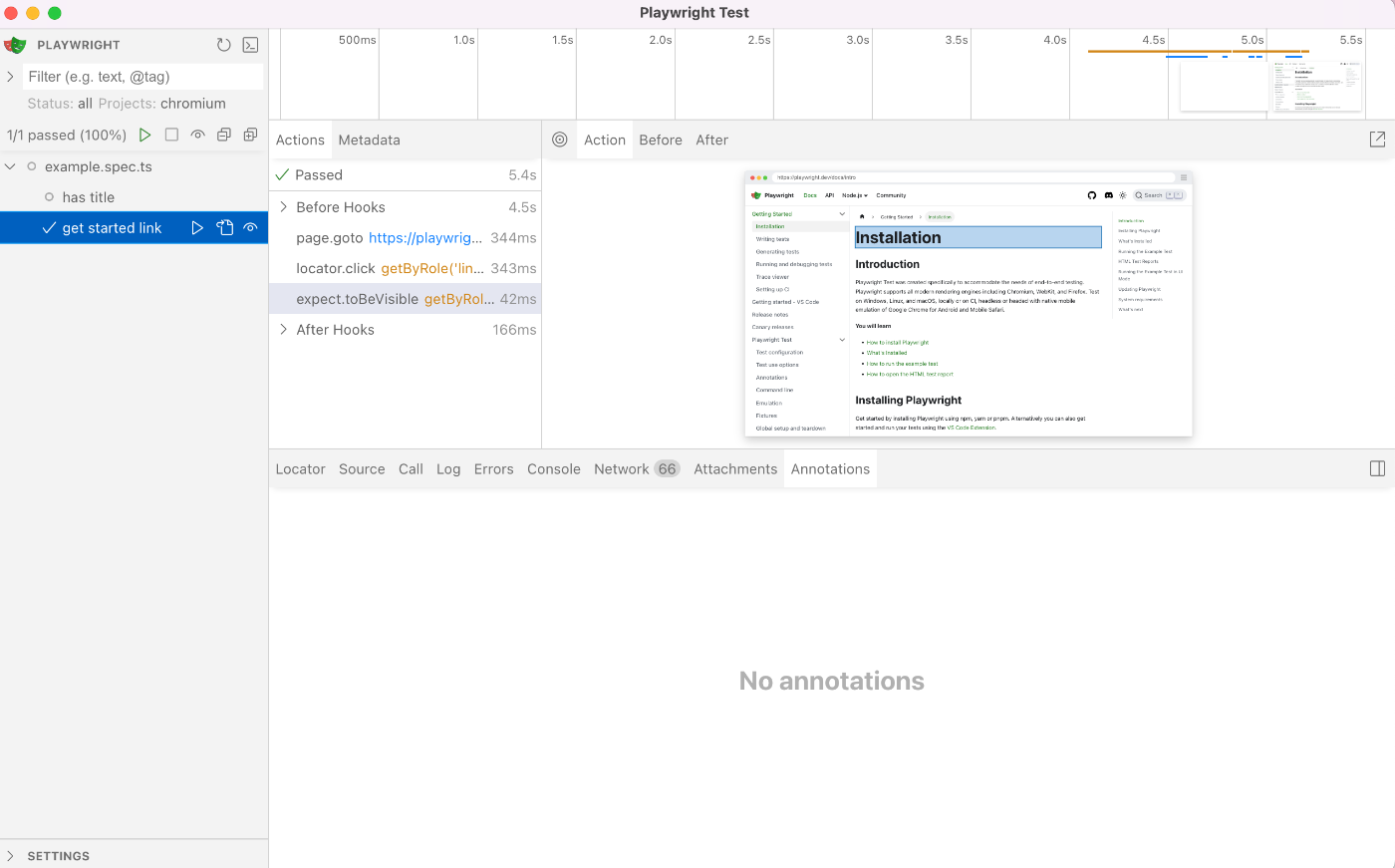Open the Network tab
This screenshot has height=868, width=1395.
click(637, 469)
